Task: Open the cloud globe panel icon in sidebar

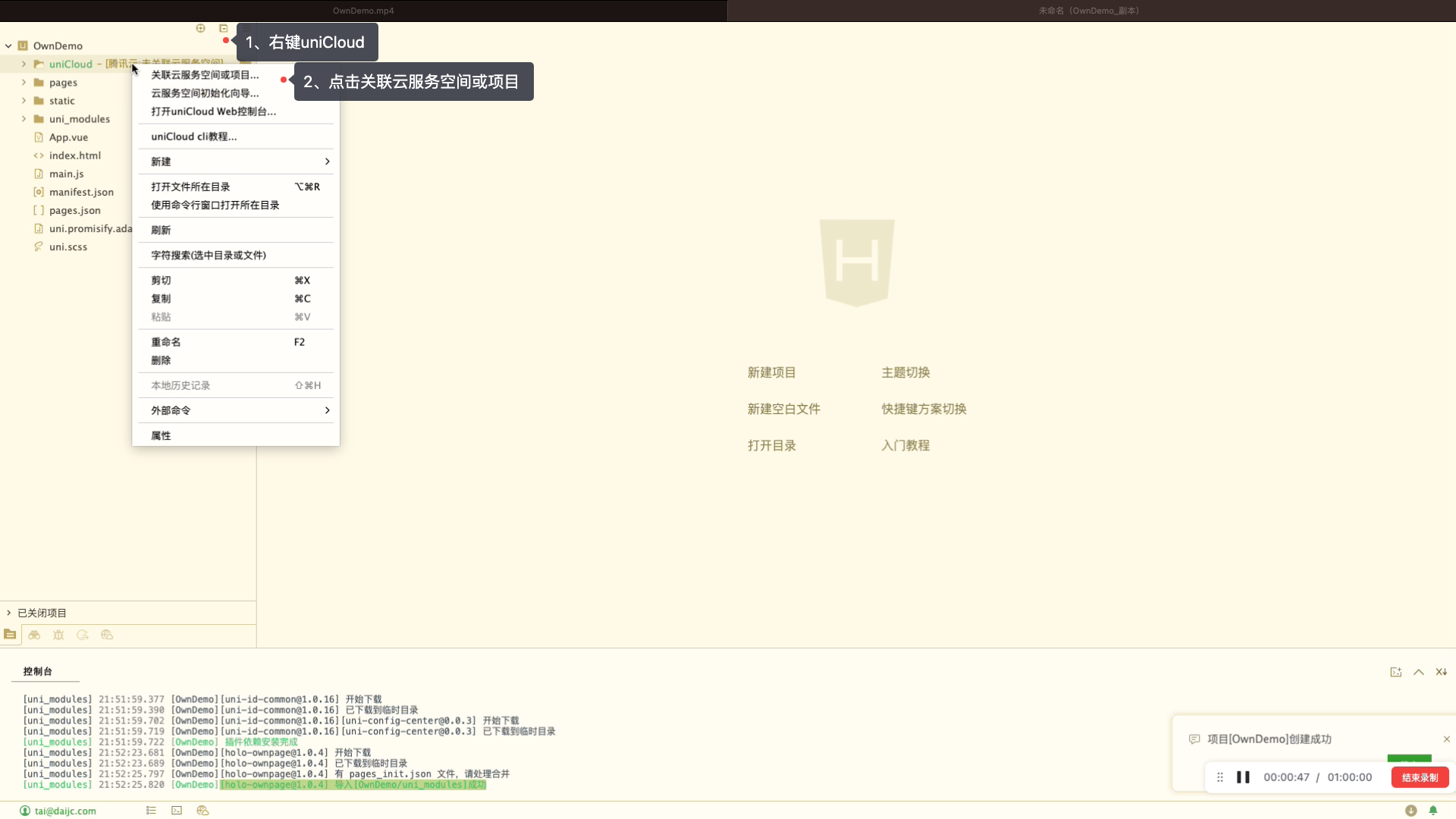Action: point(107,635)
